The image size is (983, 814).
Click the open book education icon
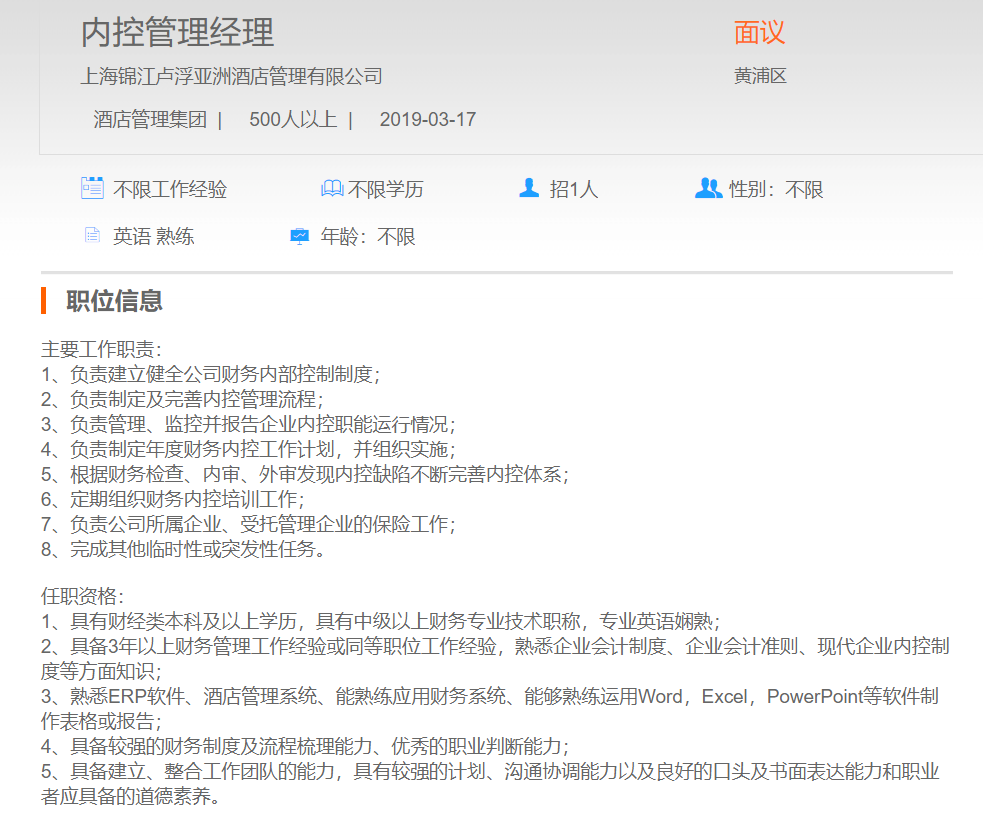click(332, 189)
